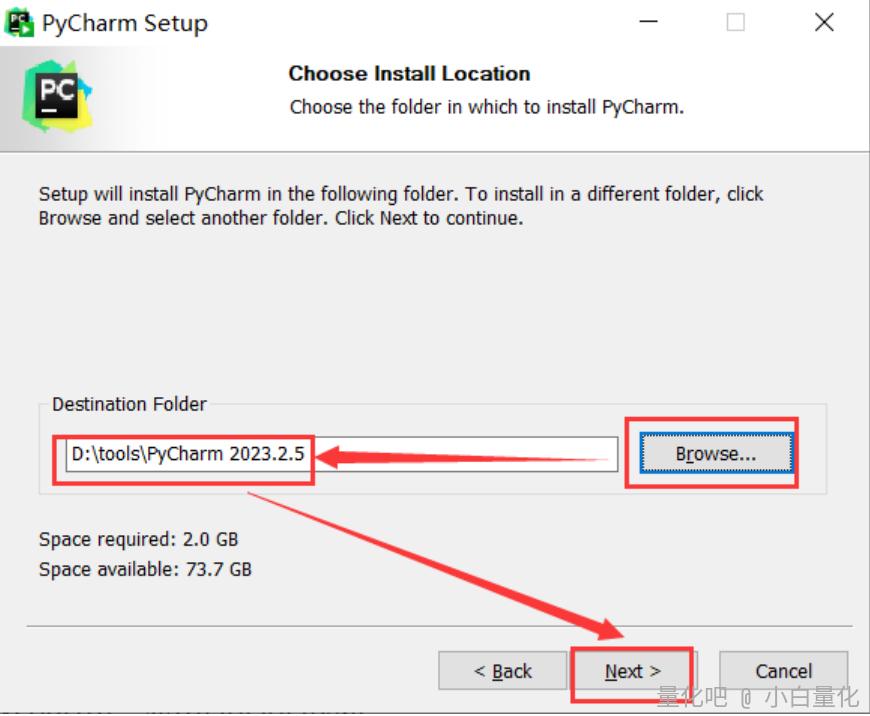Open the Browse... folder picker
This screenshot has width=870, height=716.
point(715,454)
